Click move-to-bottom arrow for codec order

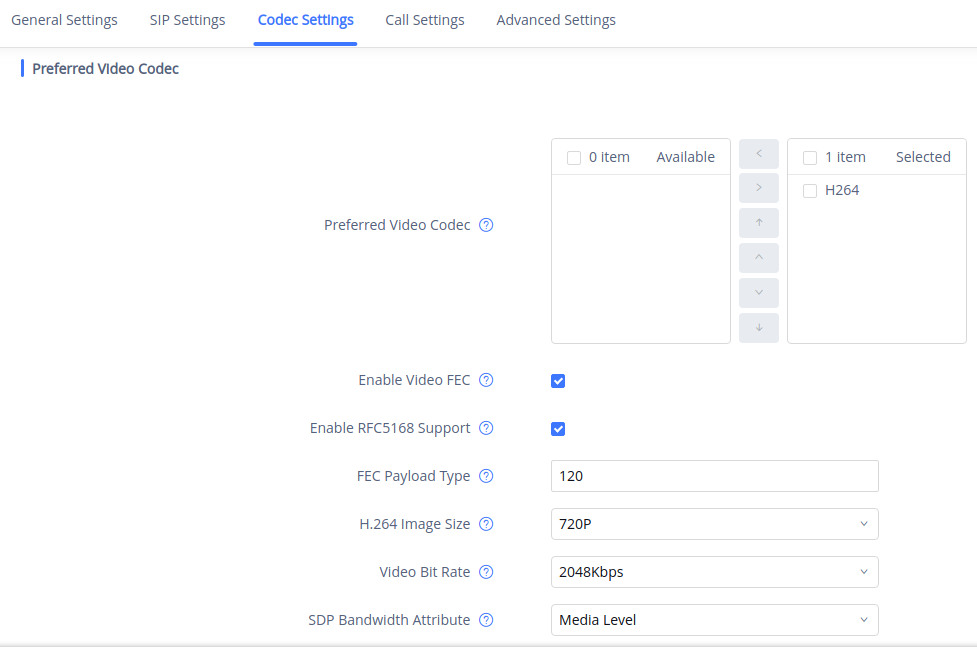click(x=759, y=327)
